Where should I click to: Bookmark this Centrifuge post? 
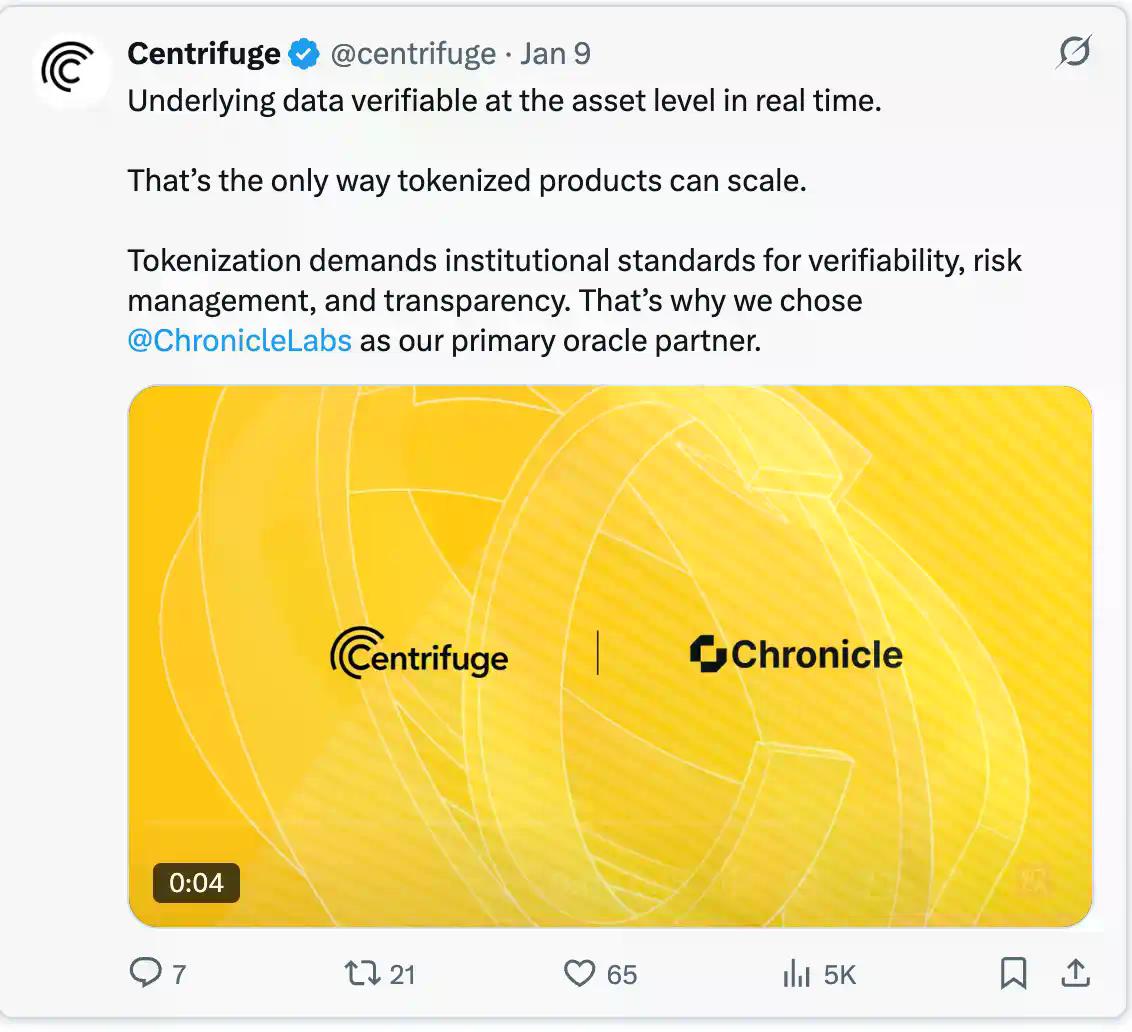(x=1013, y=973)
